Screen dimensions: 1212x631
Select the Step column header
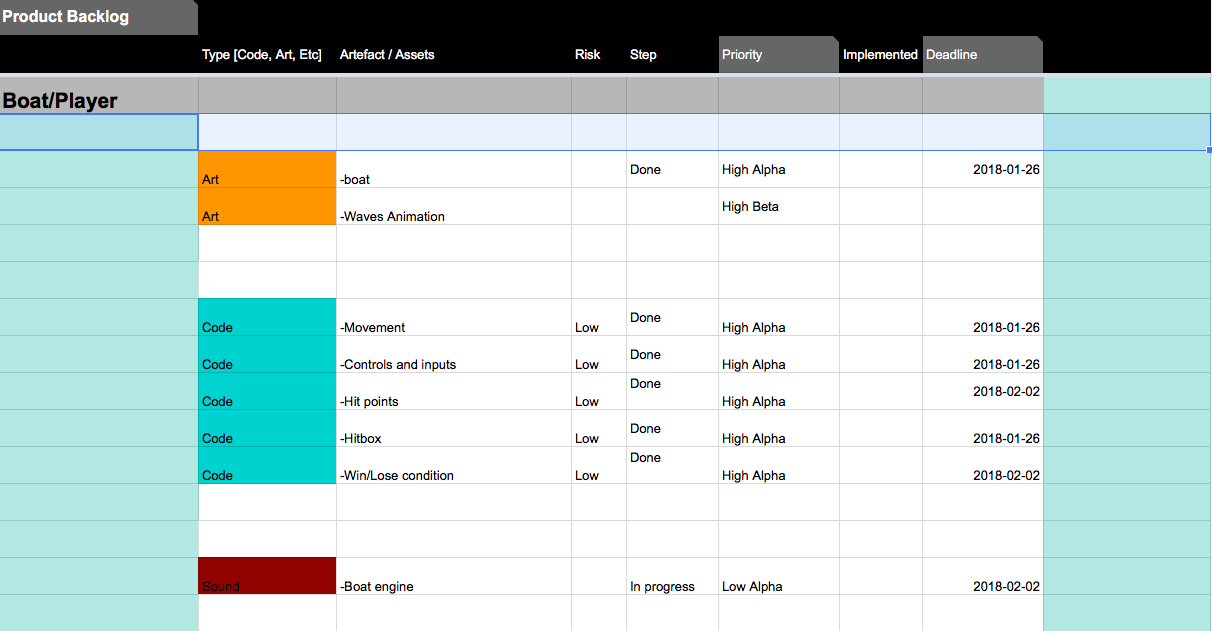642,54
